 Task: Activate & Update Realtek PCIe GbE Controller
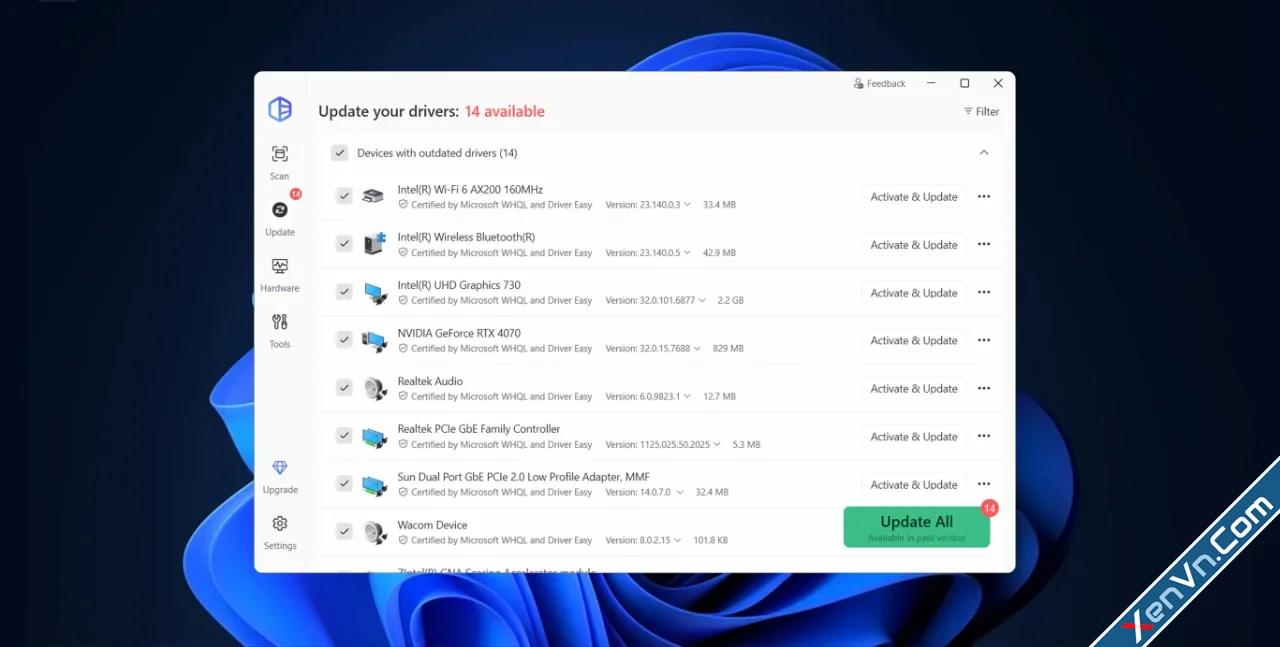914,437
